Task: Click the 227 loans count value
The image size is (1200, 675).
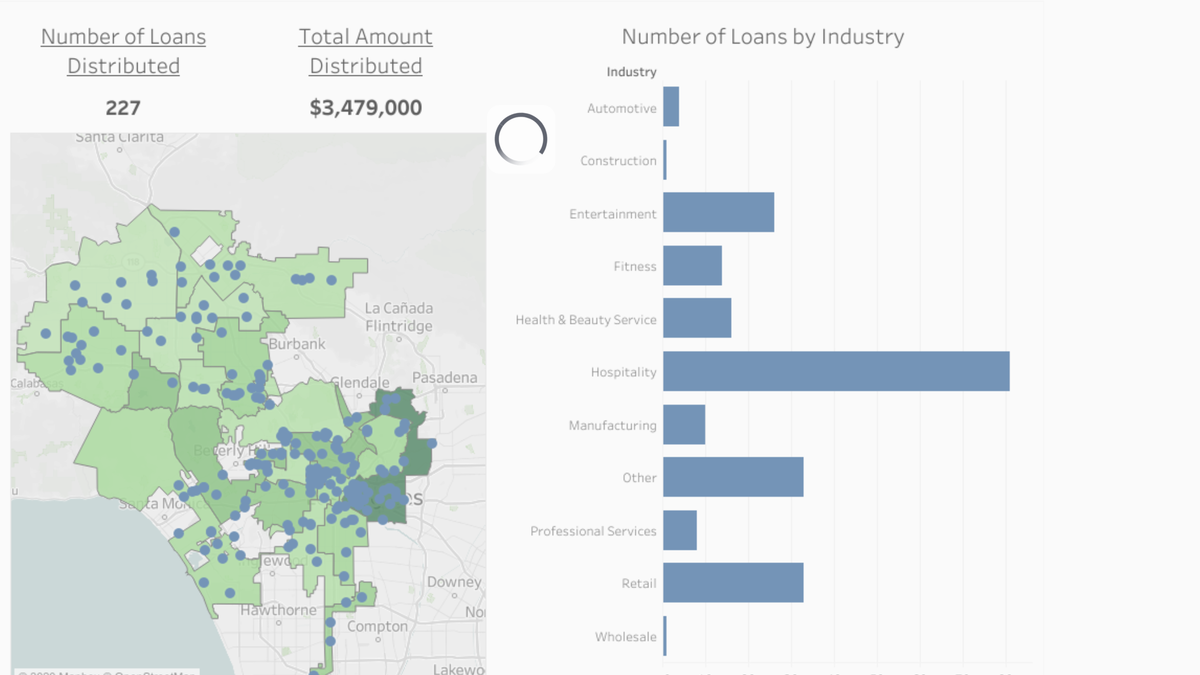Action: tap(123, 108)
